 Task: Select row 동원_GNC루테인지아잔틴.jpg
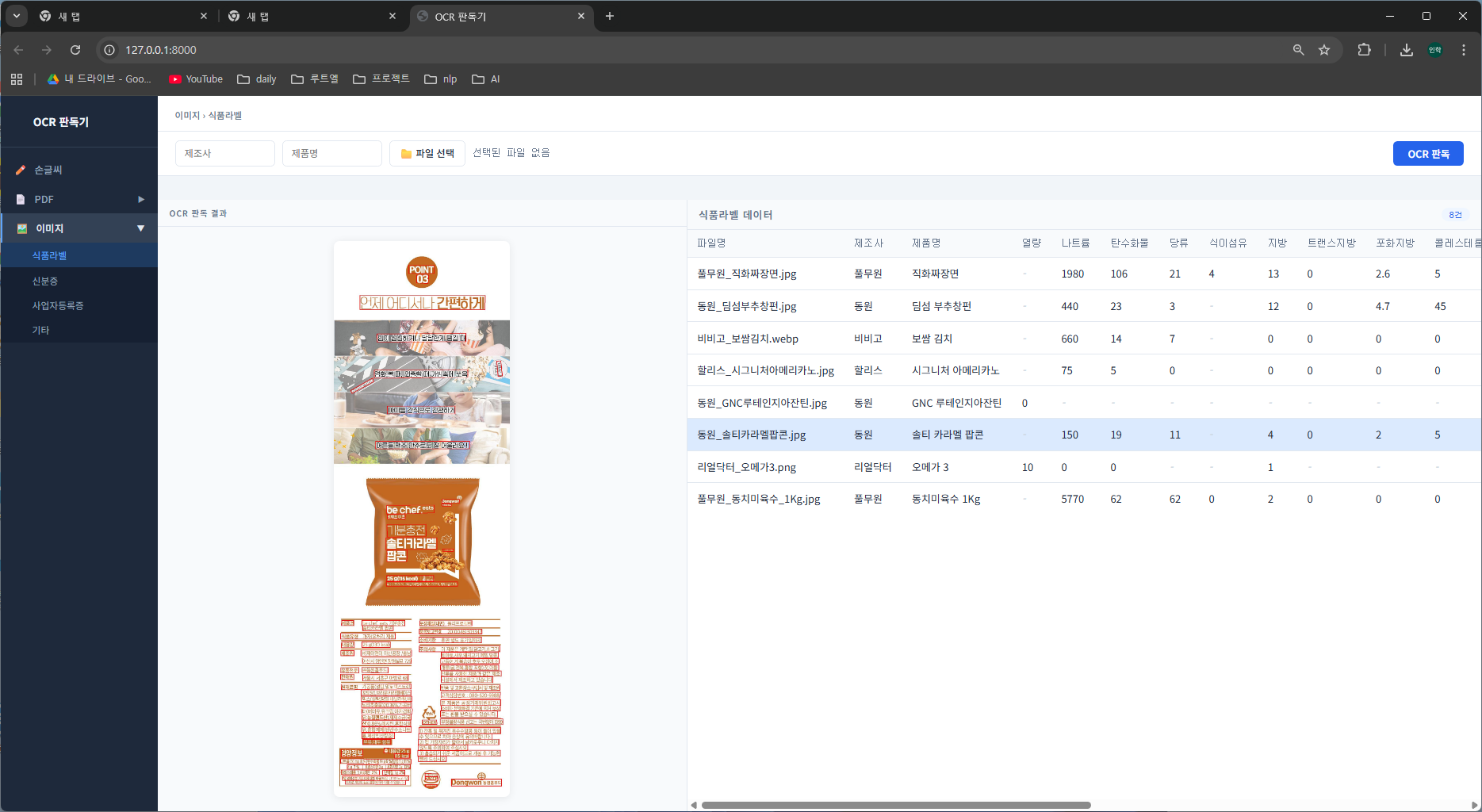1084,403
